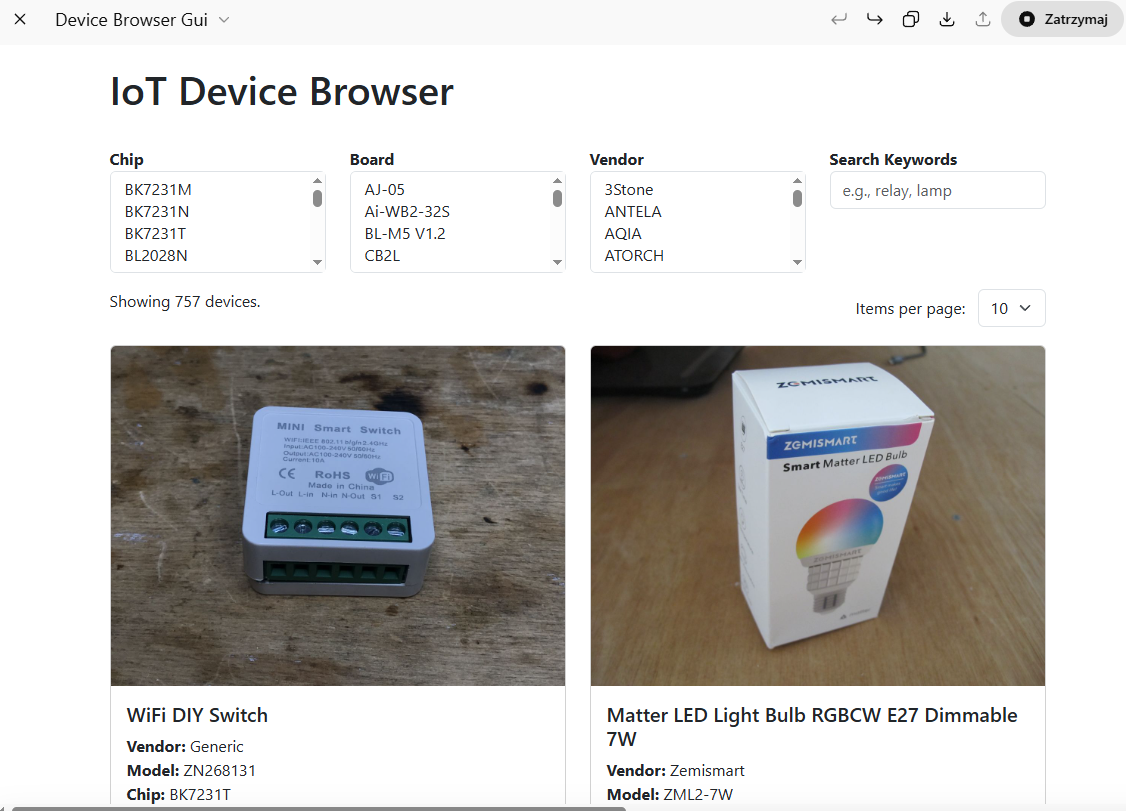Screen dimensions: 1126x811
Task: Click the Board list scroll-up arrow
Action: (557, 180)
